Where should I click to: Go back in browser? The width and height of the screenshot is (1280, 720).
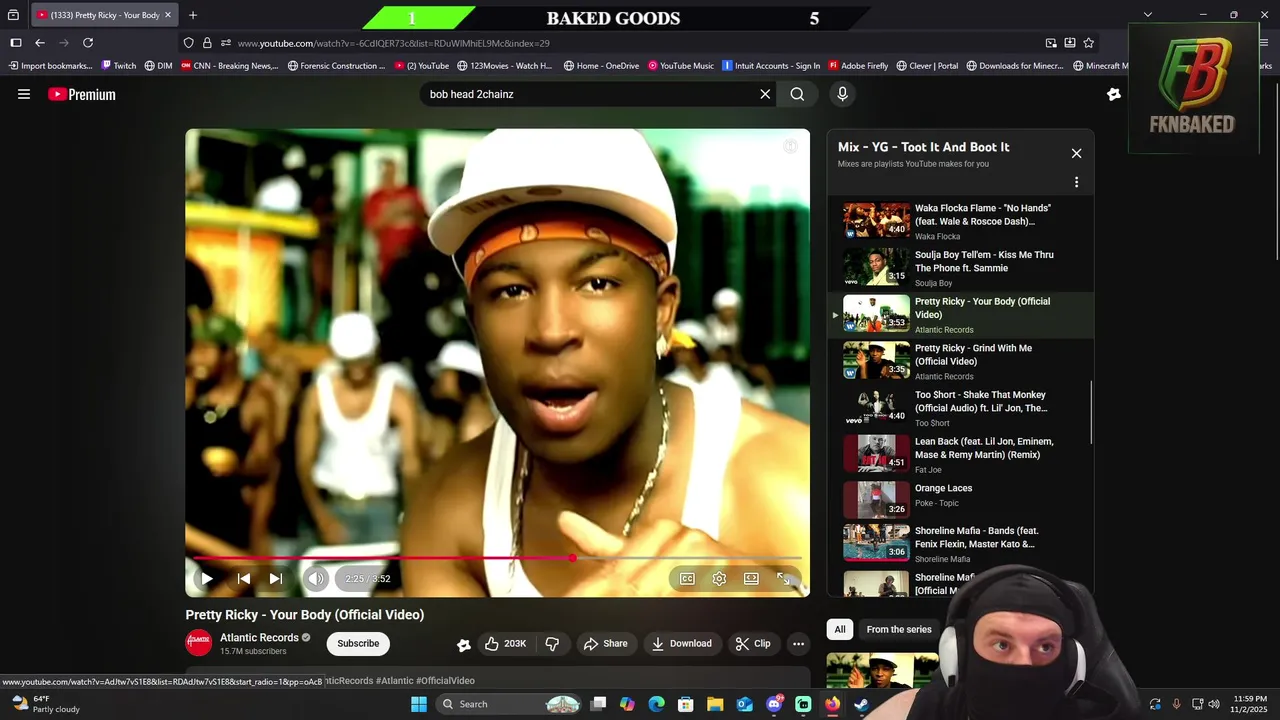[40, 43]
